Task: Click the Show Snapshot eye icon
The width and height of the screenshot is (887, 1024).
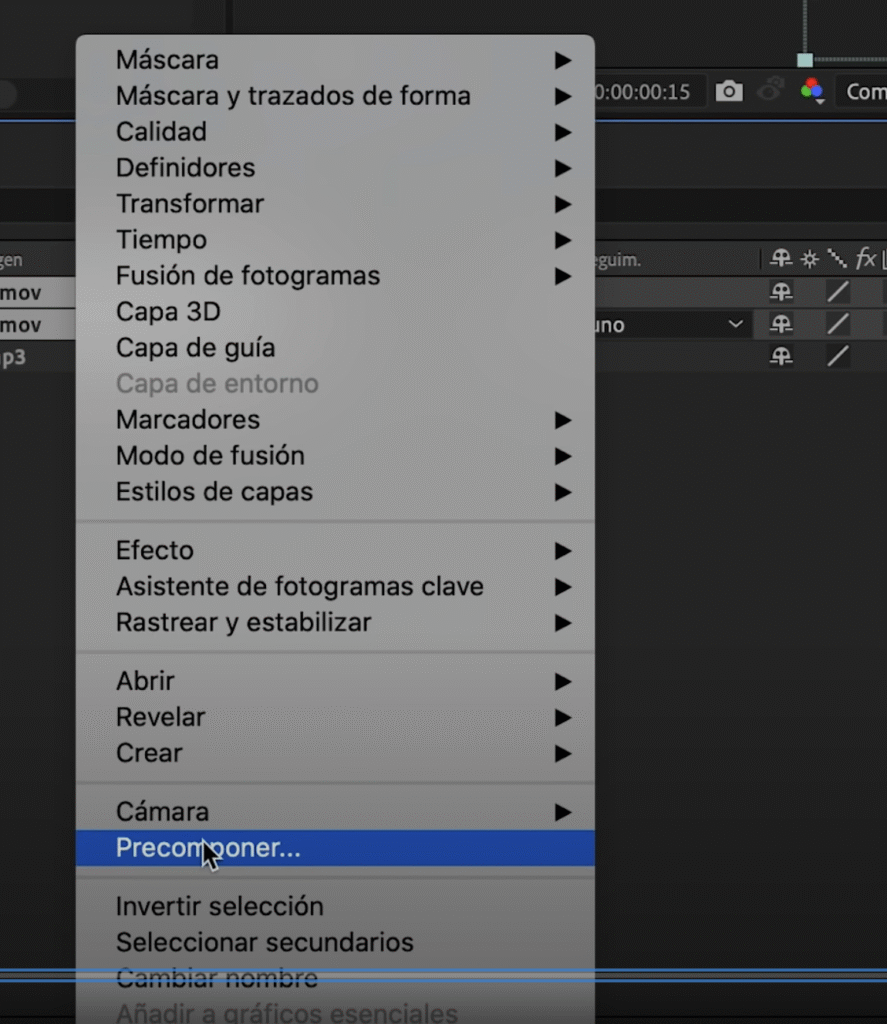Action: [x=770, y=91]
